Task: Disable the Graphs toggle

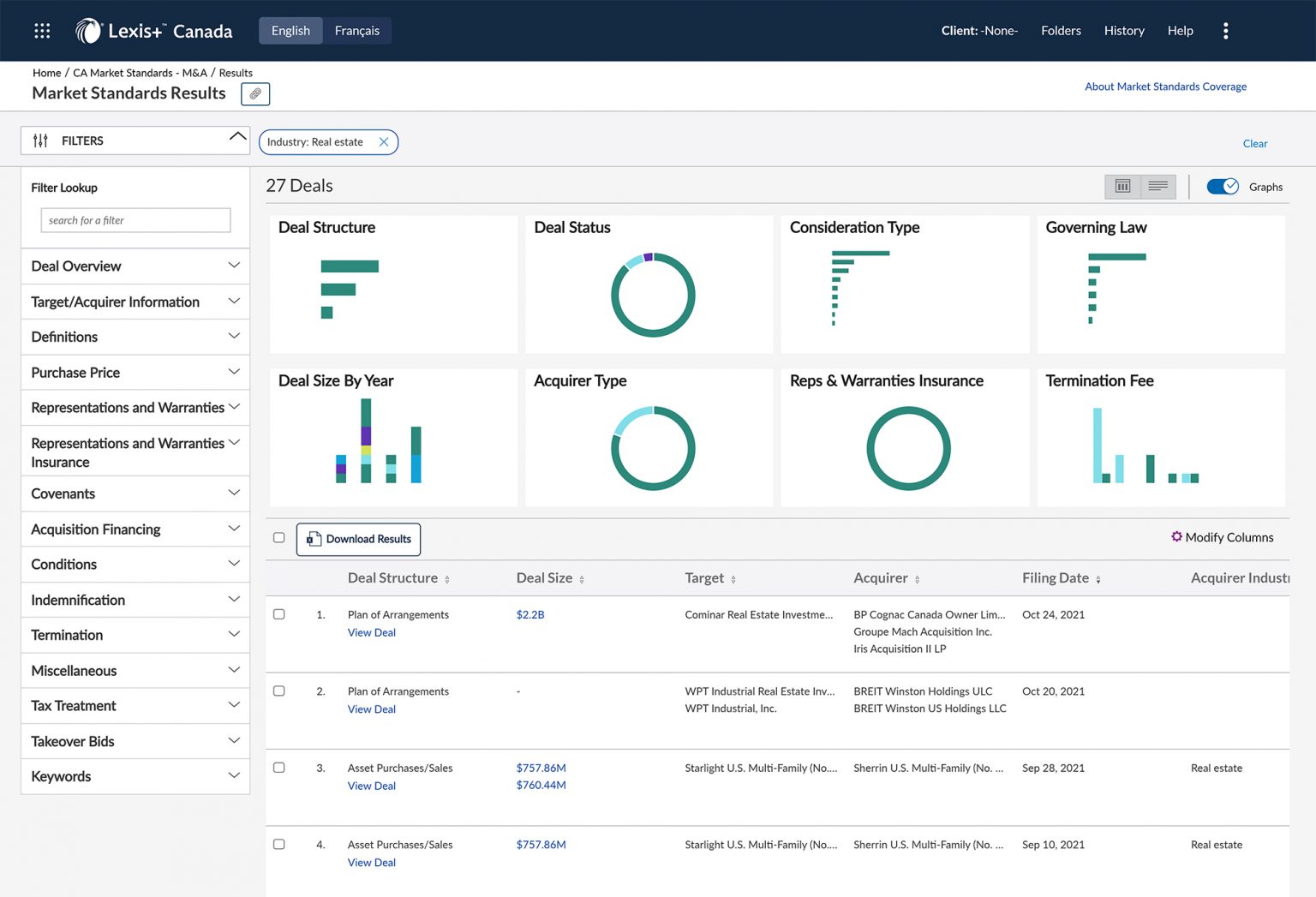Action: (x=1223, y=186)
